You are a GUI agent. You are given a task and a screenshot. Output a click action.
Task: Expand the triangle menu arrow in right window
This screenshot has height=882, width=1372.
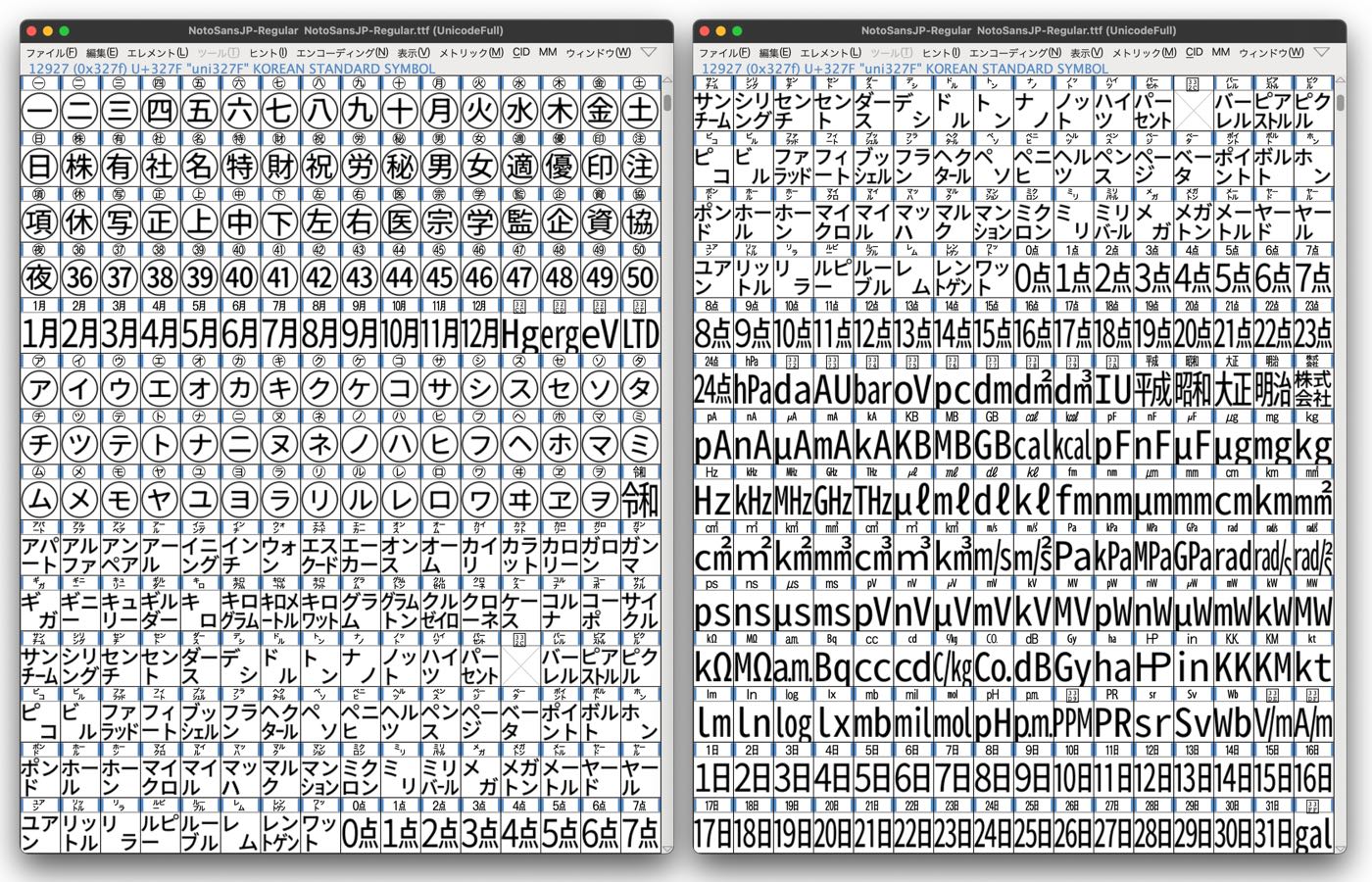(x=1322, y=52)
